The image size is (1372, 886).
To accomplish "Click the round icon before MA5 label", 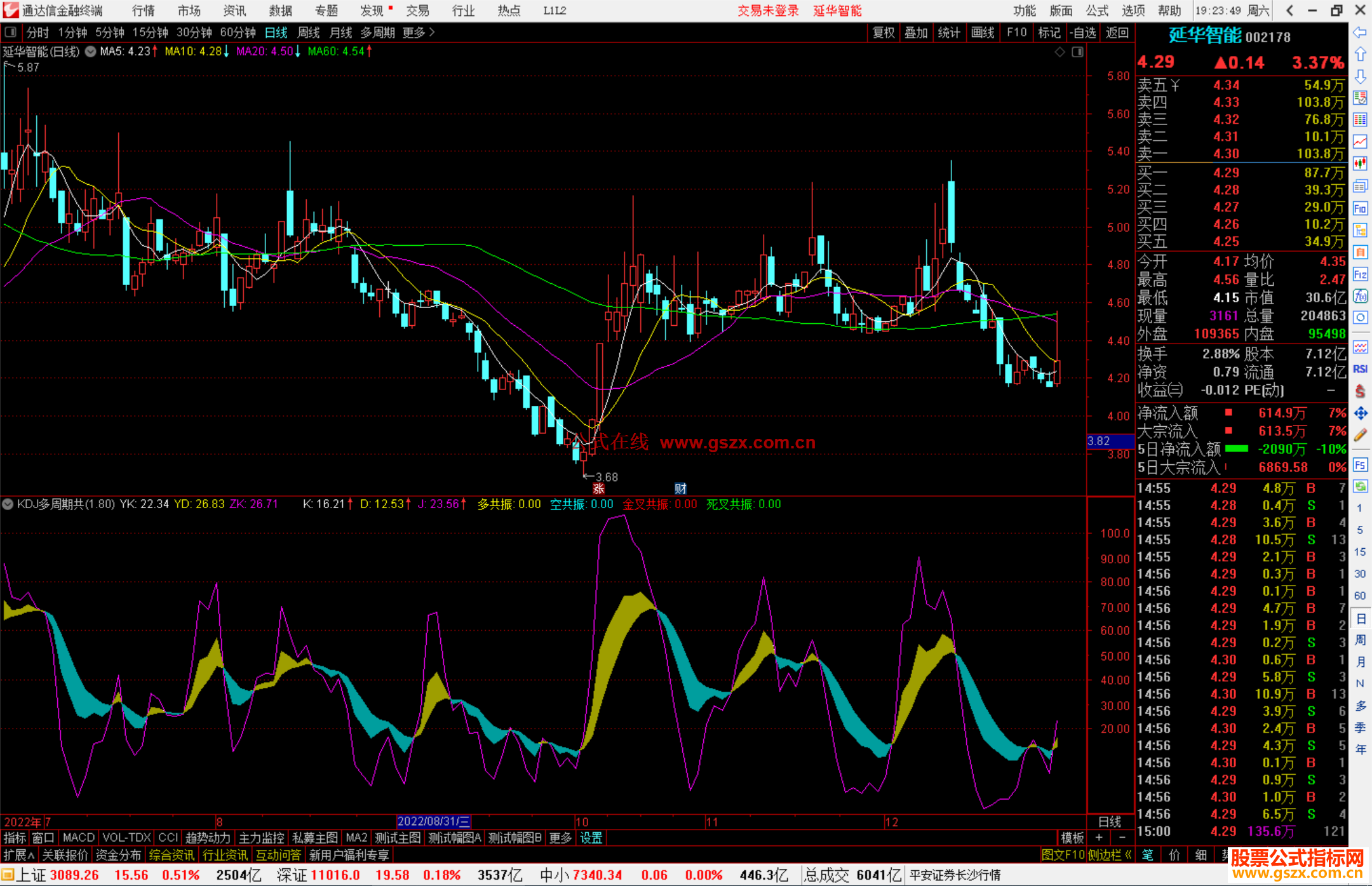I will pos(90,51).
